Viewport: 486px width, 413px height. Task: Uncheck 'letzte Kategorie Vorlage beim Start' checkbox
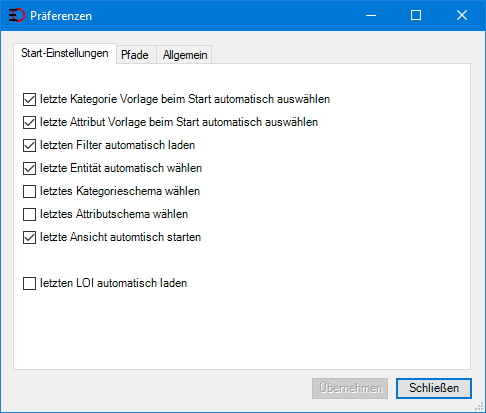click(29, 99)
